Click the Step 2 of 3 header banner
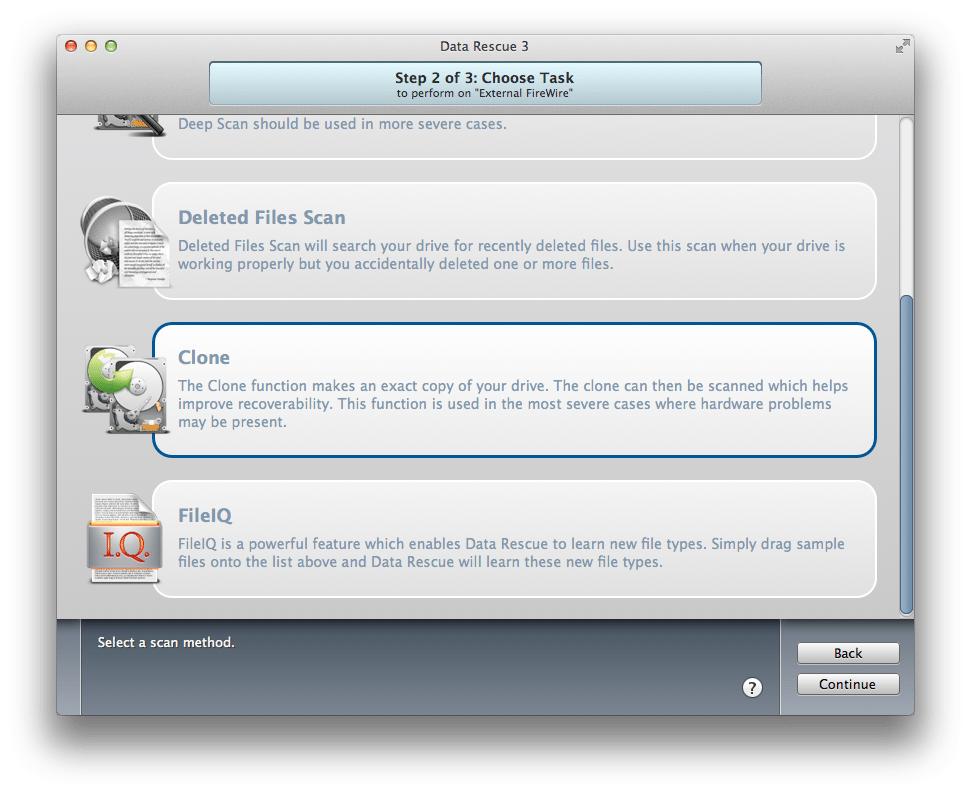This screenshot has width=971, height=794. click(484, 83)
